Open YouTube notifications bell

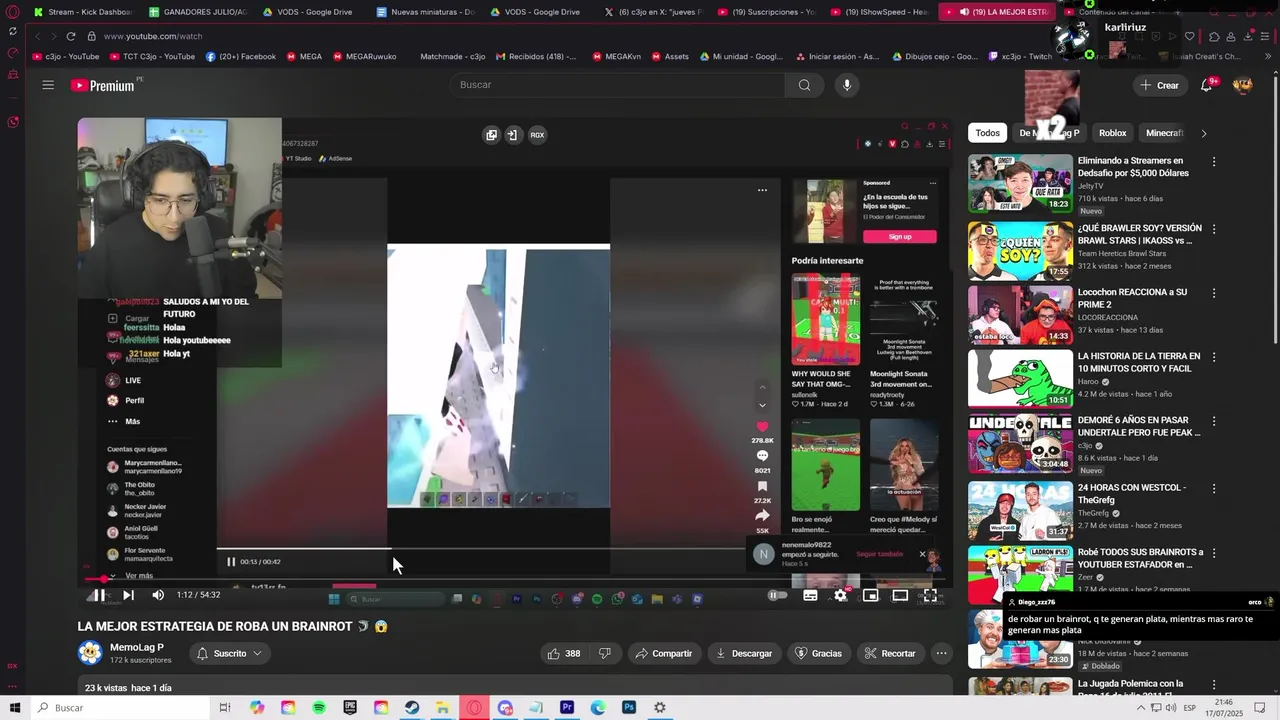[x=1207, y=85]
